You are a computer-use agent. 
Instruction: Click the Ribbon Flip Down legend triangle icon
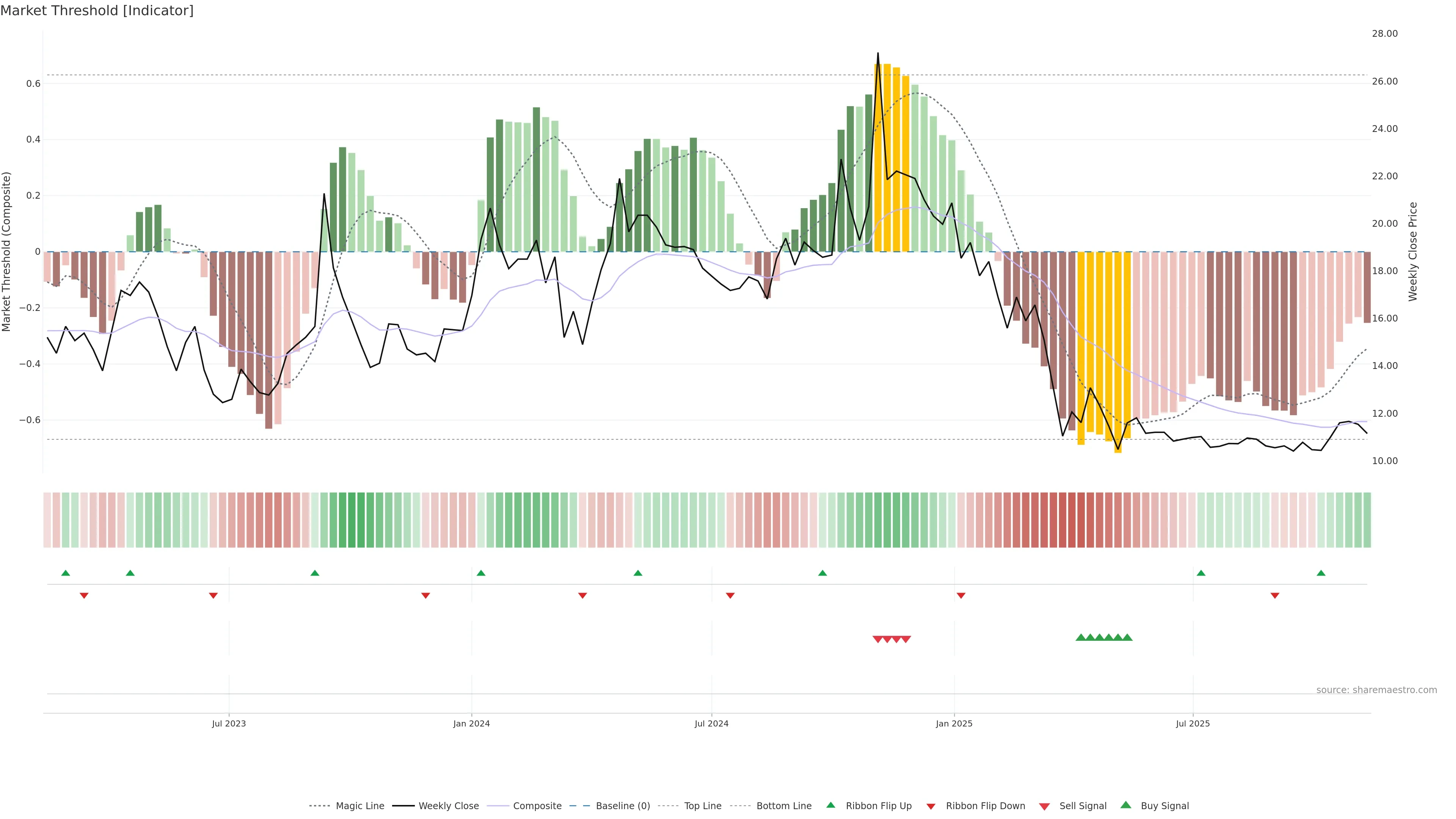[931, 806]
